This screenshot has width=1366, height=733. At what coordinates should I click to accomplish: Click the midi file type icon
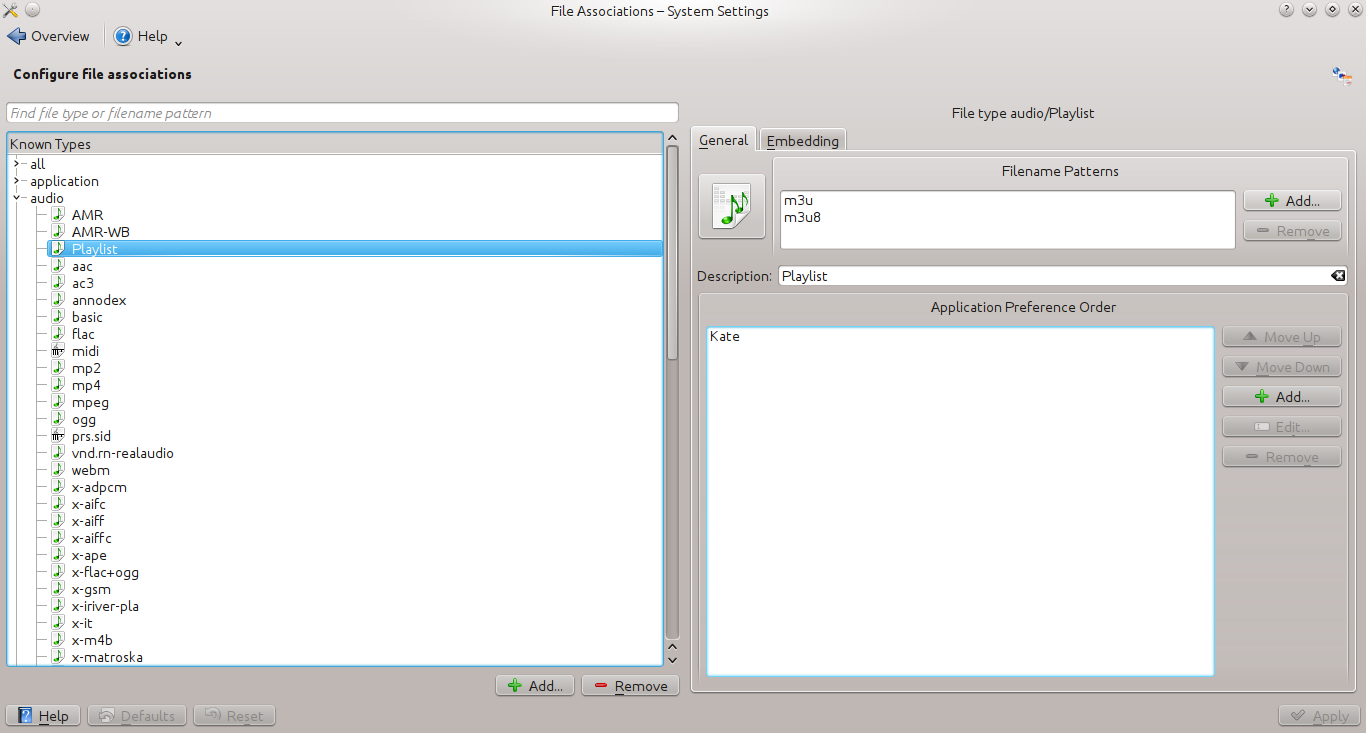[x=58, y=351]
